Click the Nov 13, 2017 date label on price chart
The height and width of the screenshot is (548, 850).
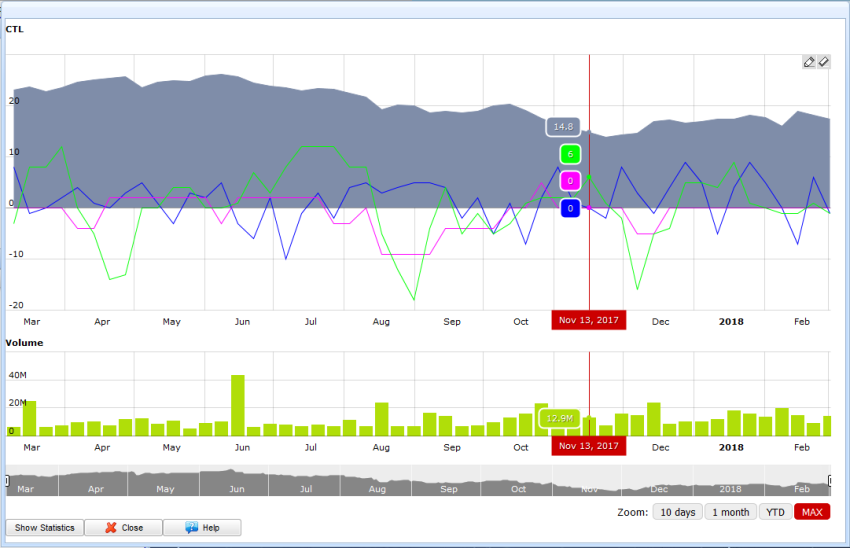[x=589, y=321]
